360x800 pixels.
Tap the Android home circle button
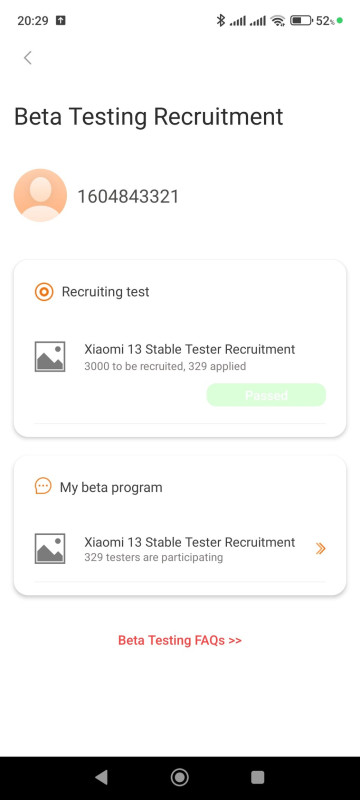179,777
